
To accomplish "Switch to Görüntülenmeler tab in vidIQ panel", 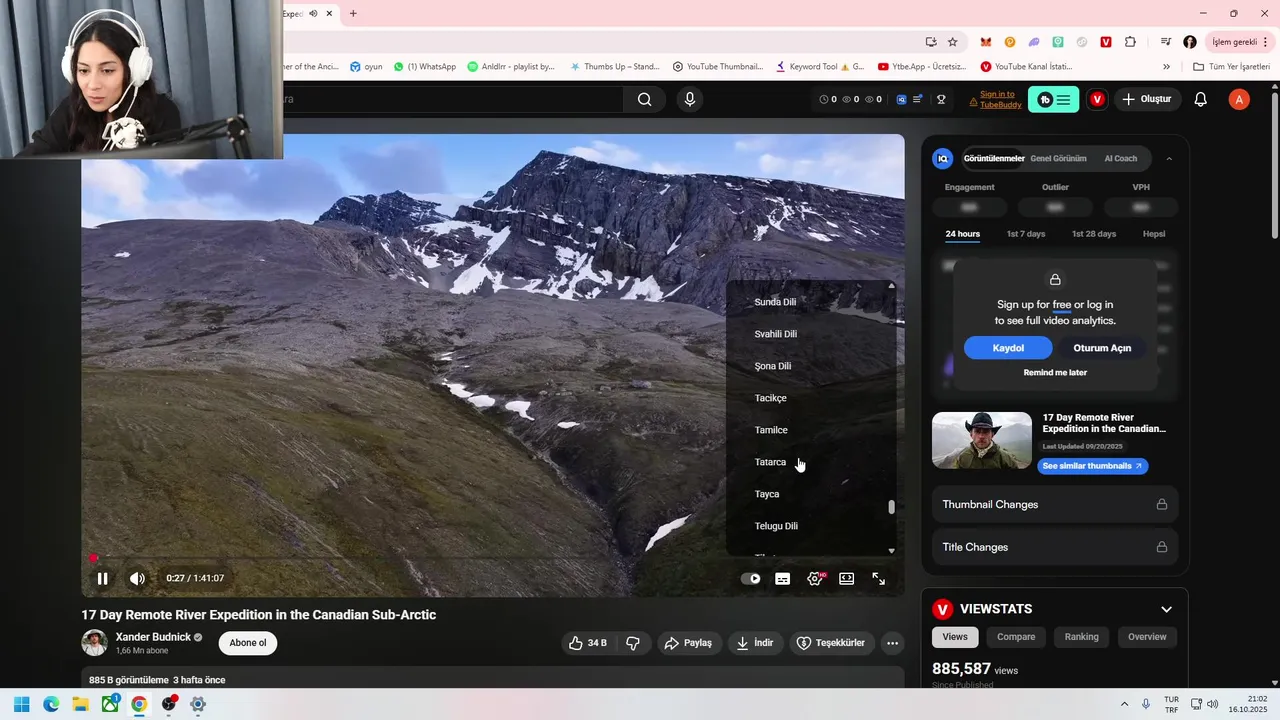I will coord(993,158).
